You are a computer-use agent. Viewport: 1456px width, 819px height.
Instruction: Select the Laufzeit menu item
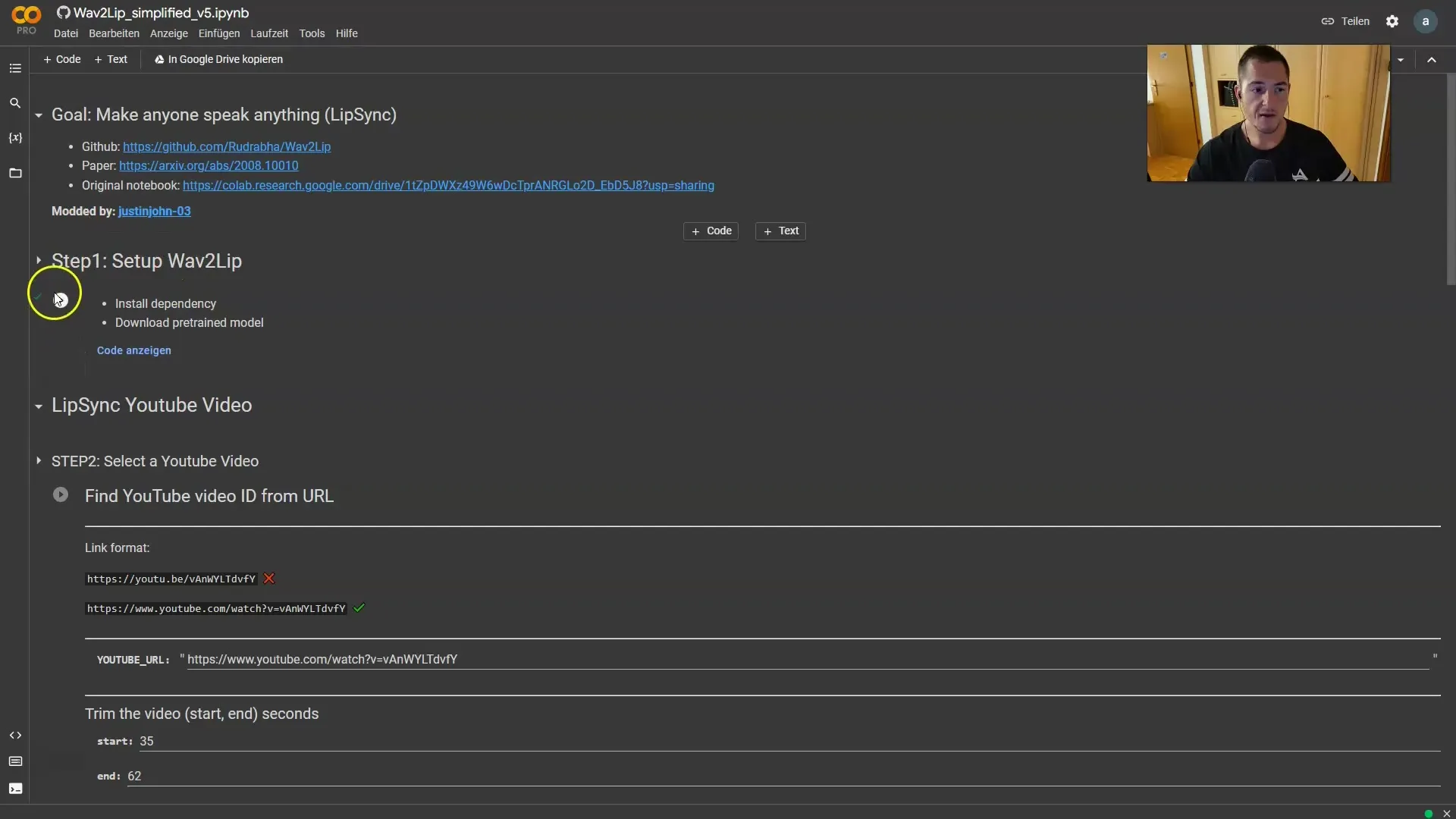(x=269, y=33)
